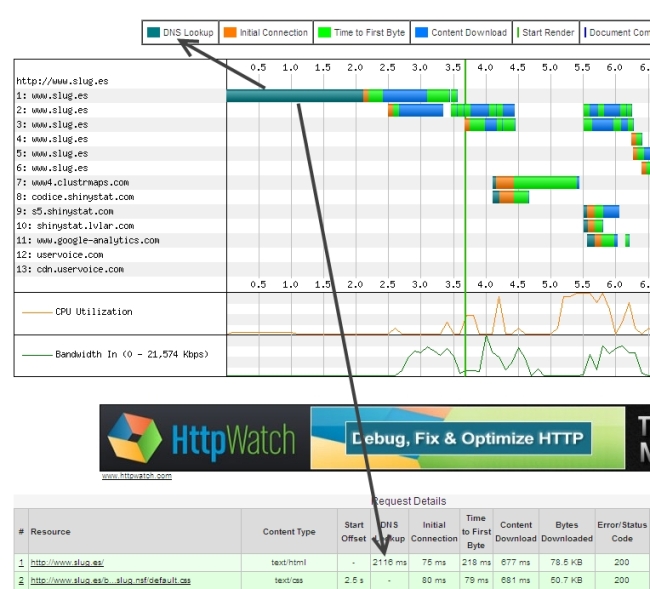Click the http://www.slug.es page title
The image size is (650, 589).
pos(62,81)
